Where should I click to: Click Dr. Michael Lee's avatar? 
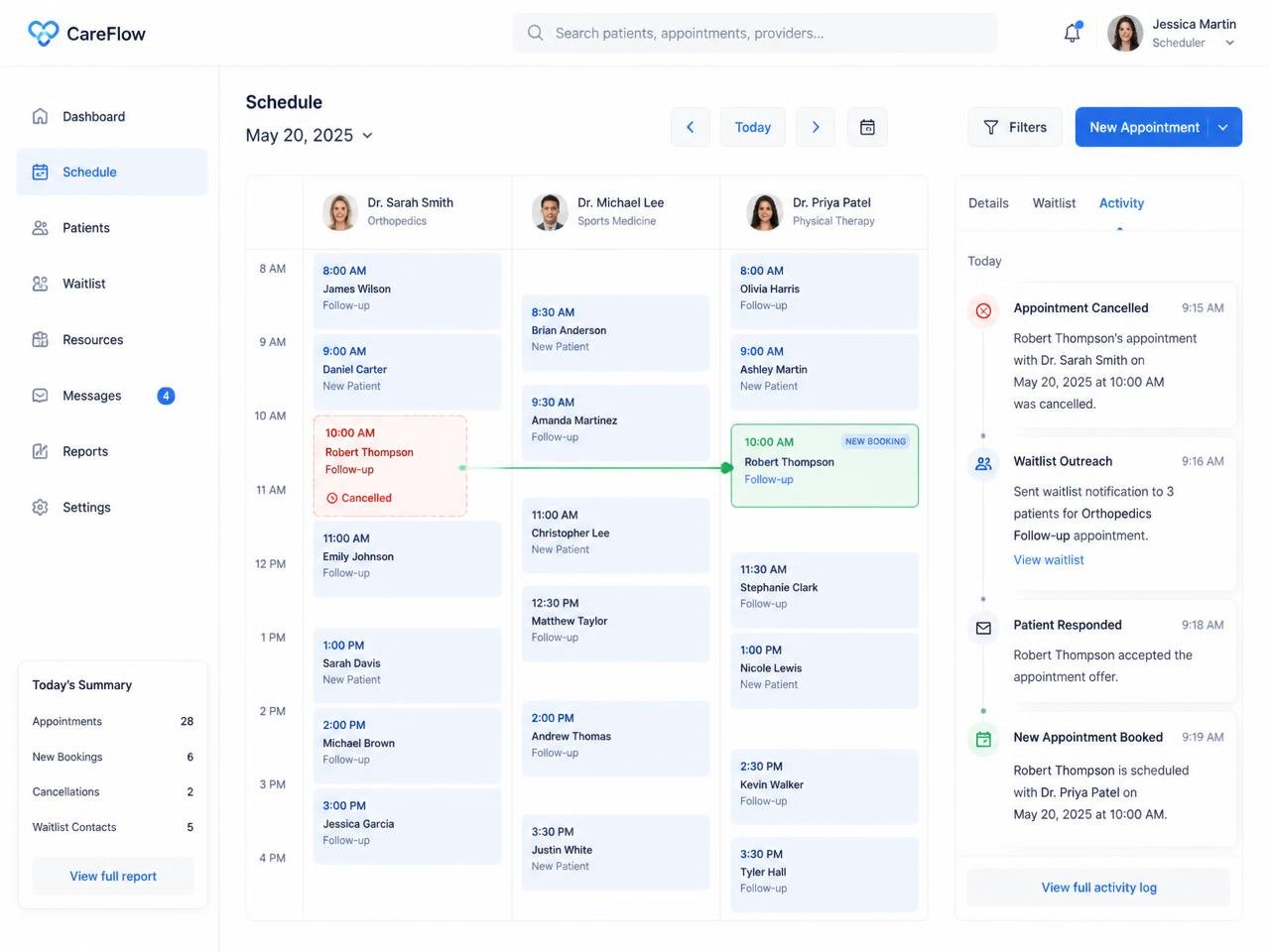tap(550, 211)
